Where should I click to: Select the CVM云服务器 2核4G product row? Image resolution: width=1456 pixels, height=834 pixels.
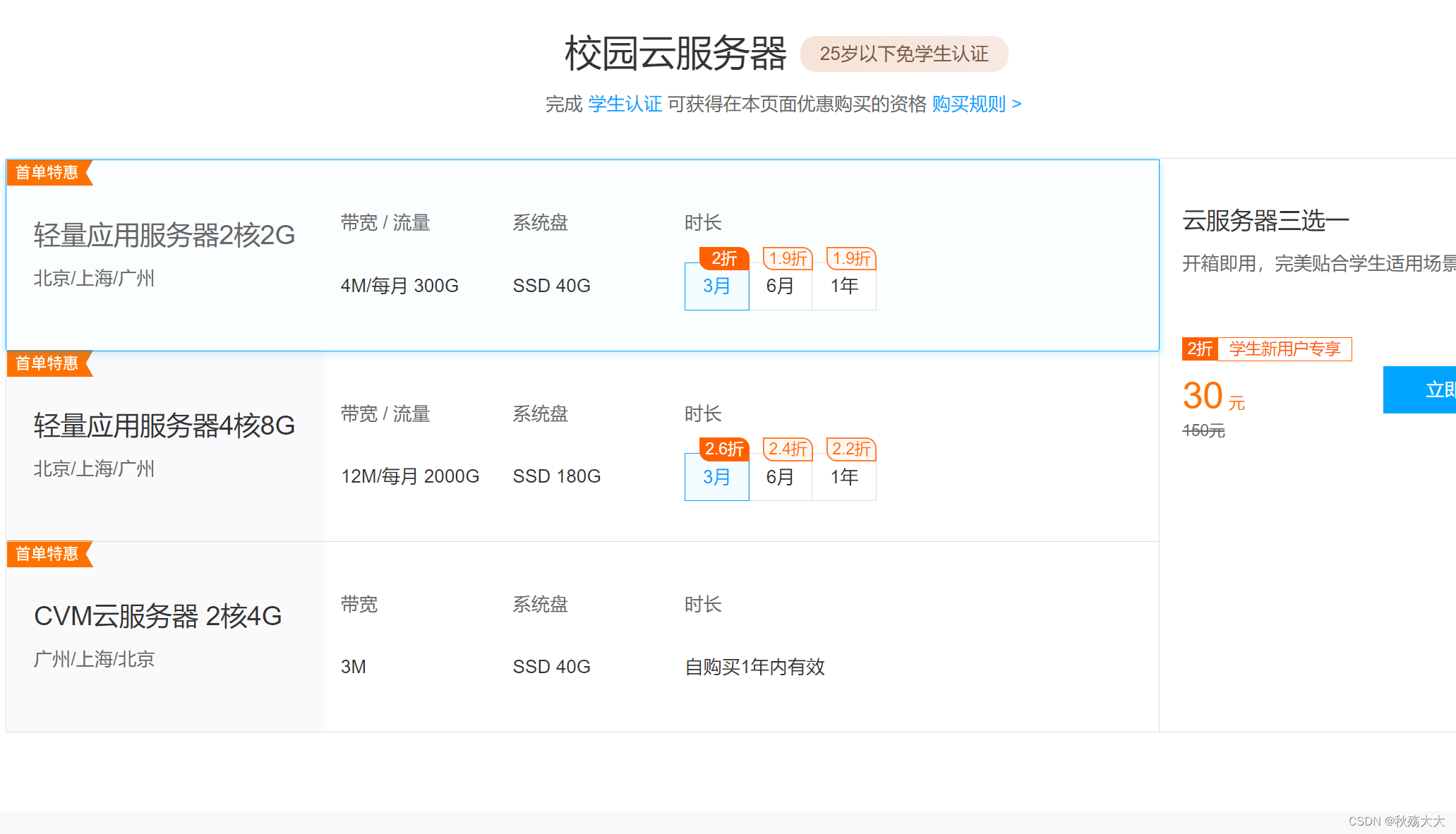tap(157, 616)
